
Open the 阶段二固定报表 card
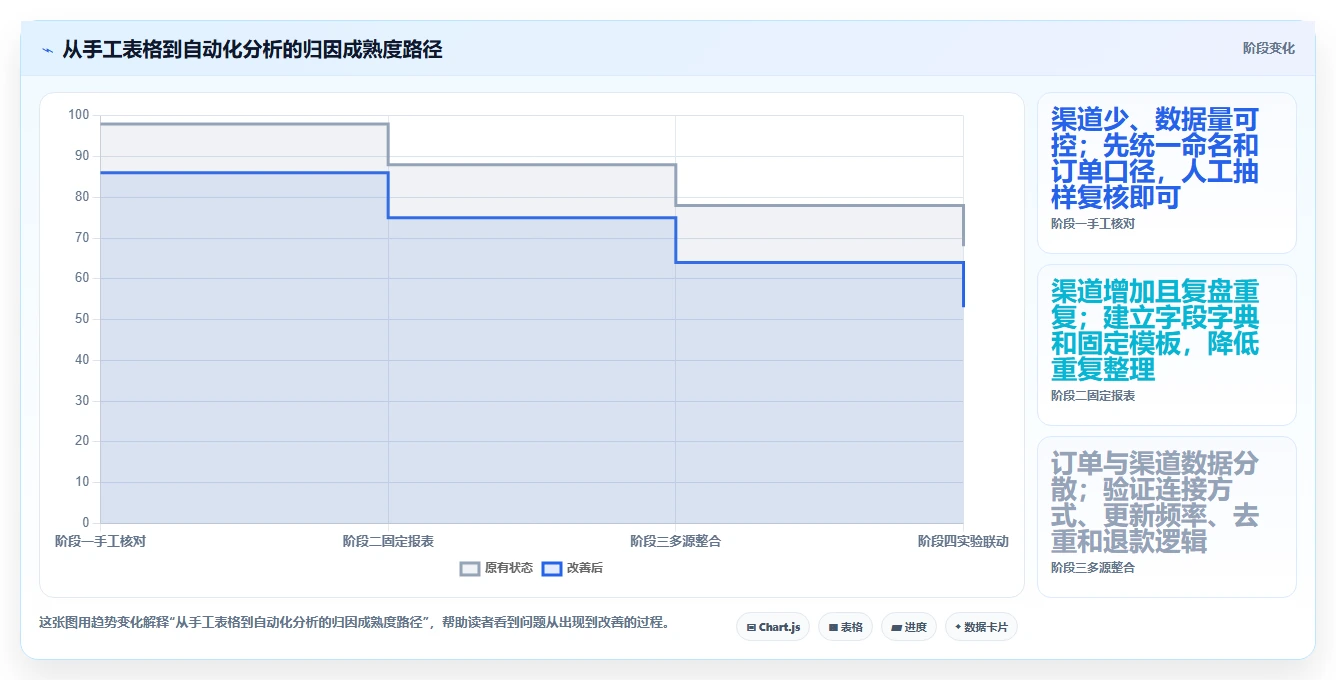click(x=1166, y=345)
